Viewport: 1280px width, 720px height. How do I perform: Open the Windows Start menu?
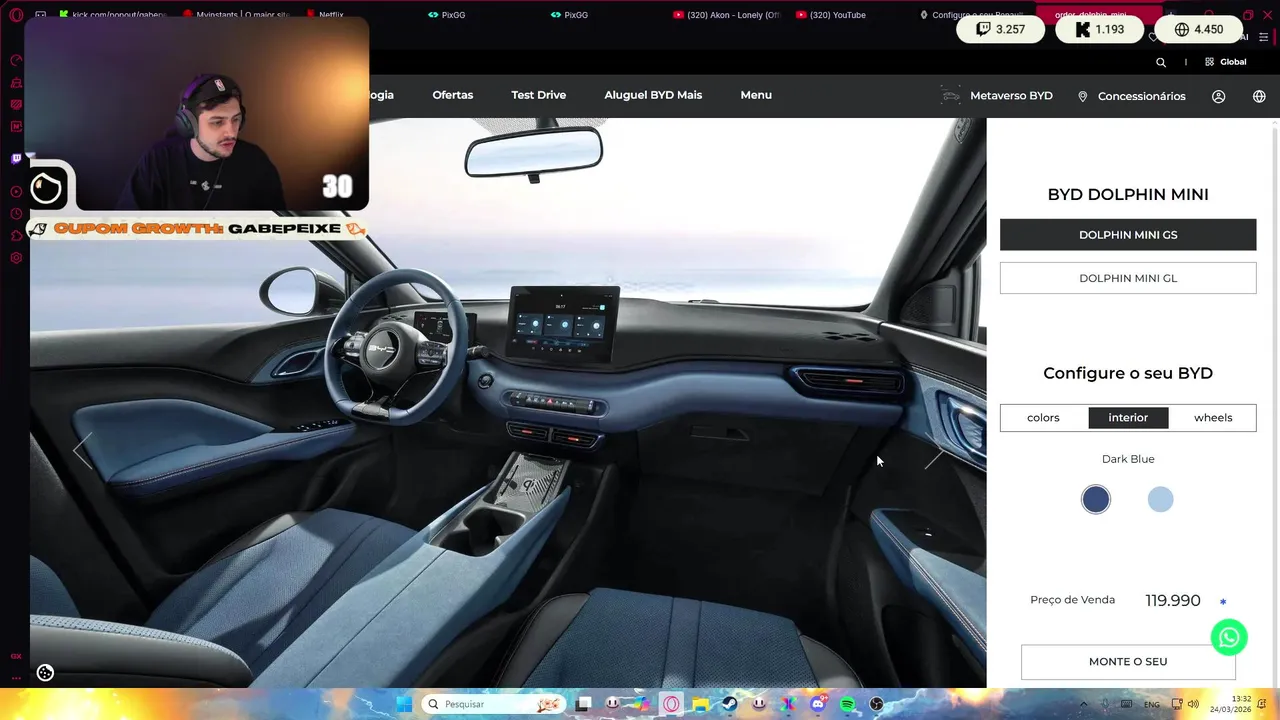click(x=404, y=704)
